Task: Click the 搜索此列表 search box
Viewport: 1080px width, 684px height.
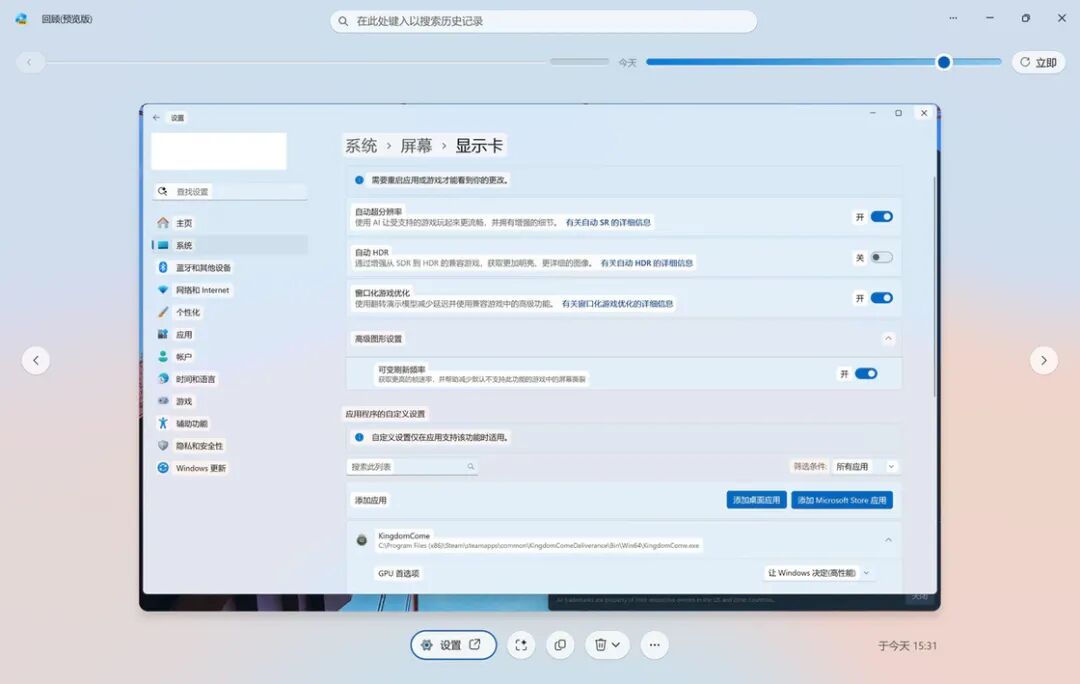Action: [412, 467]
